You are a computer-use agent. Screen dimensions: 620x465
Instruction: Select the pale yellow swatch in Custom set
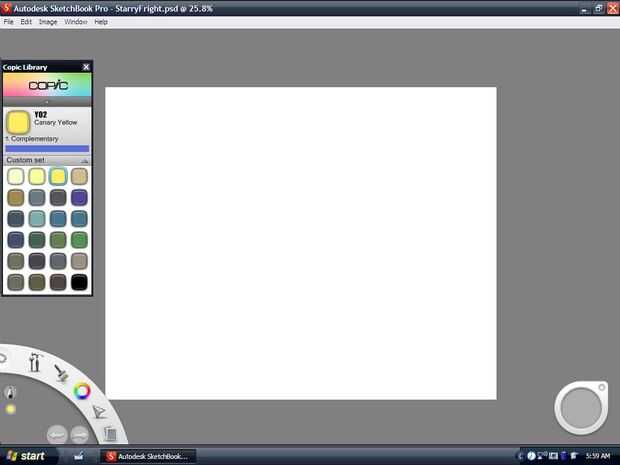point(37,176)
